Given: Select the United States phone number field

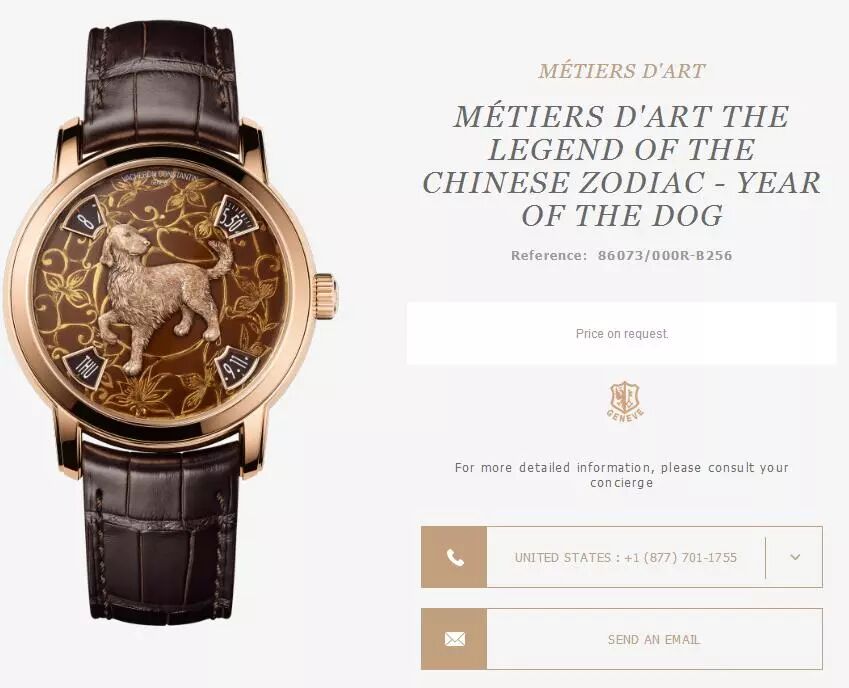Looking at the screenshot, I should point(626,557).
